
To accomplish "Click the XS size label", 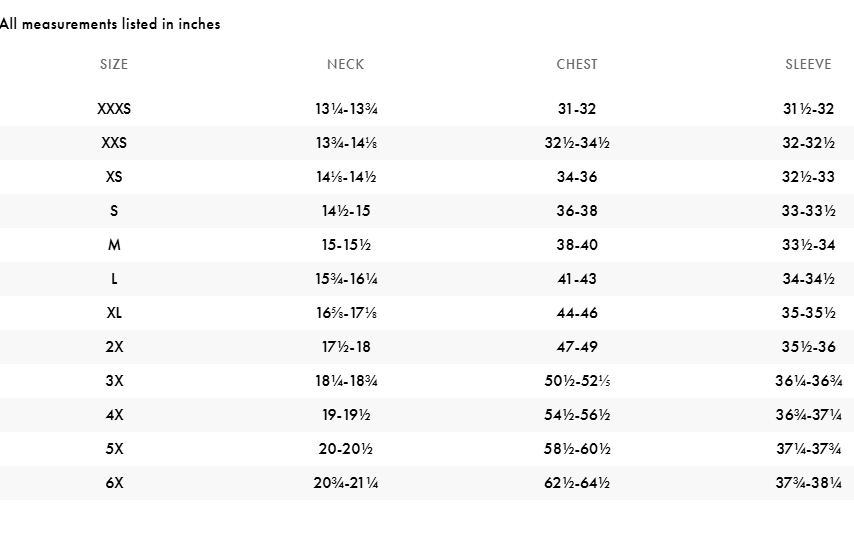I will pos(114,177).
